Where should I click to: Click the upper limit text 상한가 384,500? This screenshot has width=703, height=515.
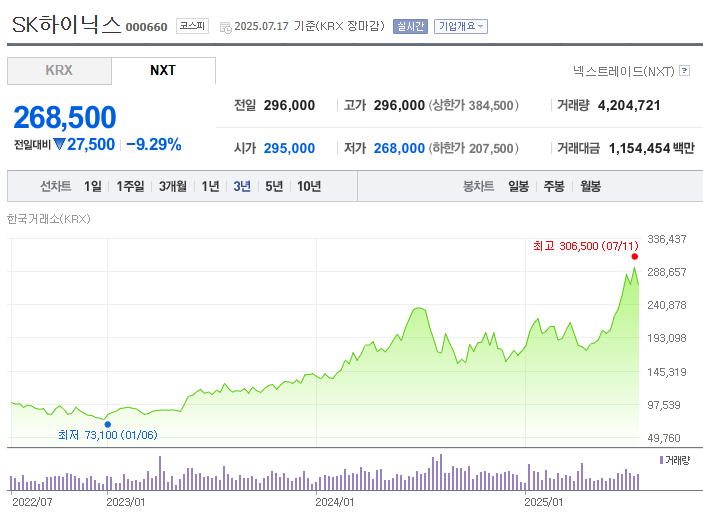(x=473, y=105)
